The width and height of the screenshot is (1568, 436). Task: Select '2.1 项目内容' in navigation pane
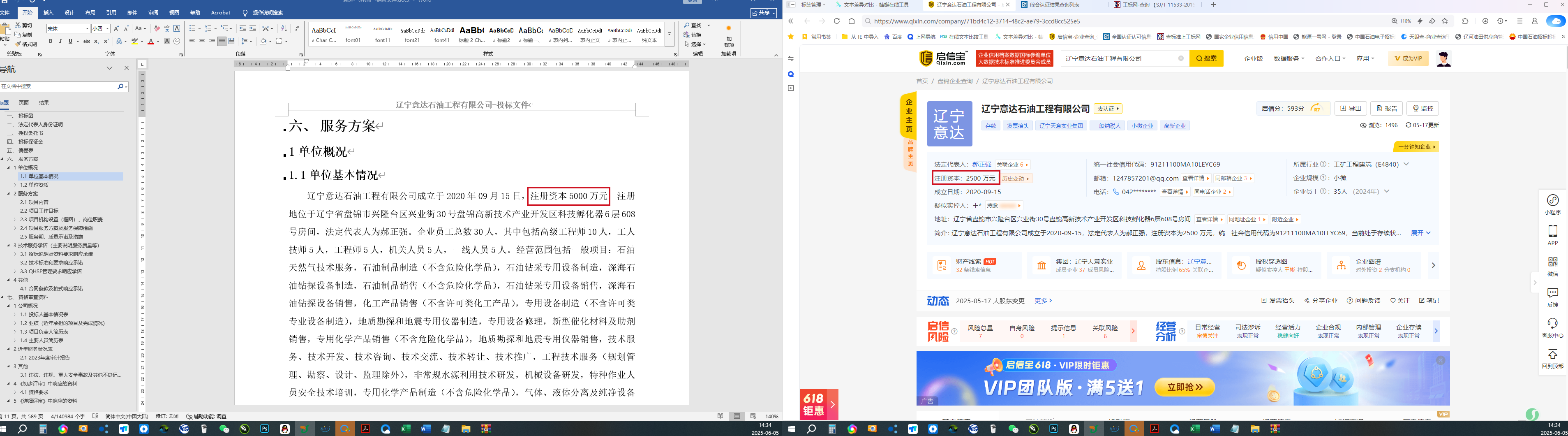tap(34, 202)
